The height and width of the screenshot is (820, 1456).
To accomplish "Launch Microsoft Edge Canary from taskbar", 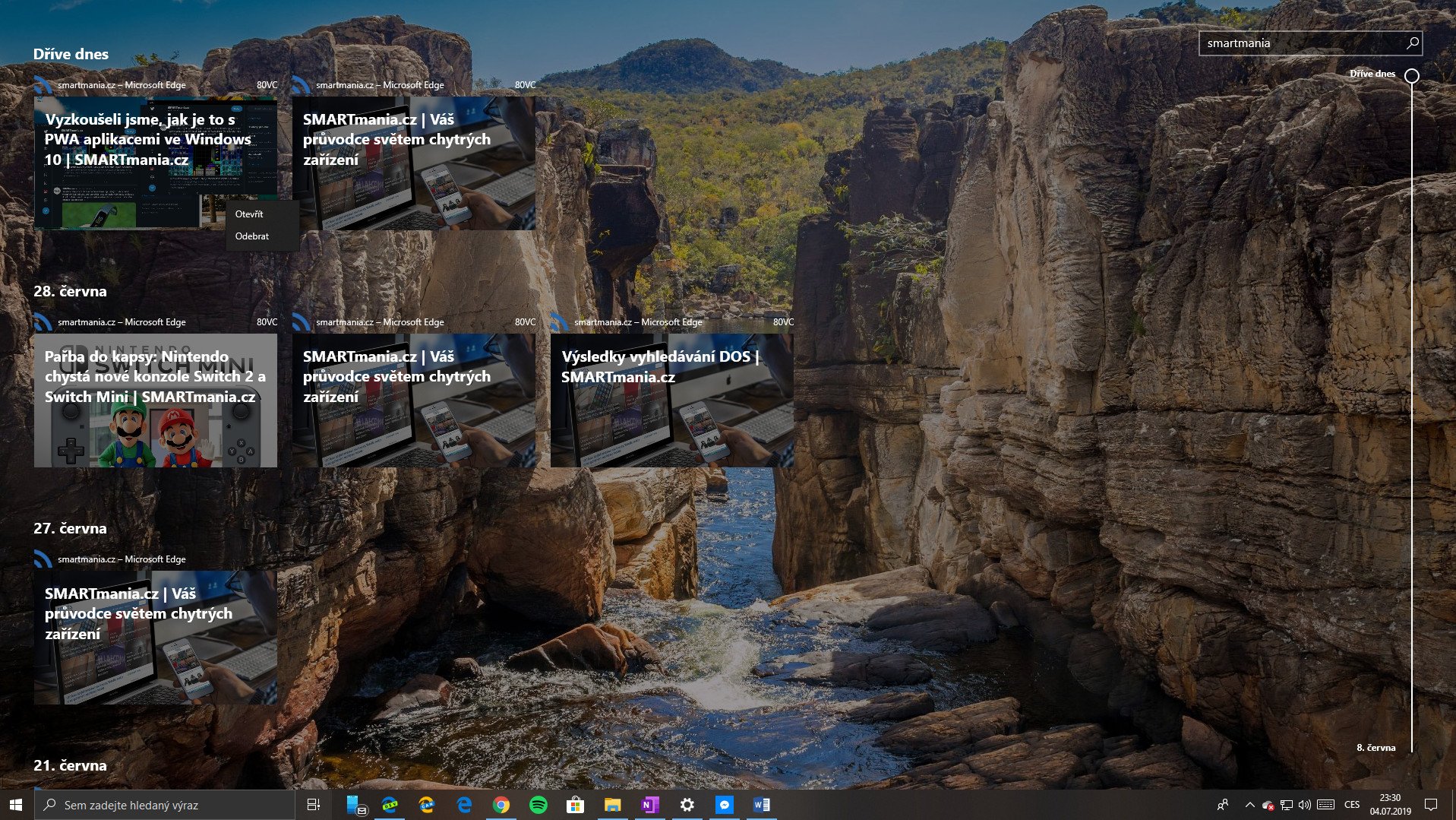I will [x=427, y=805].
